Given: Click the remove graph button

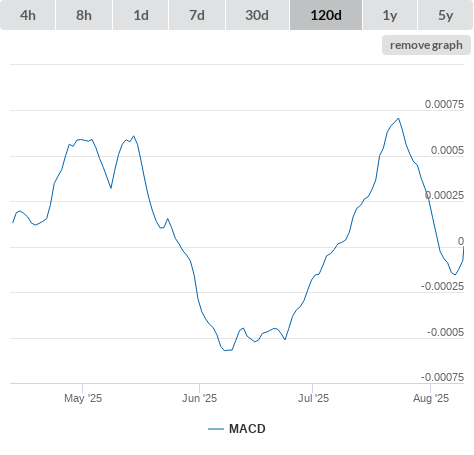Looking at the screenshot, I should tap(426, 45).
